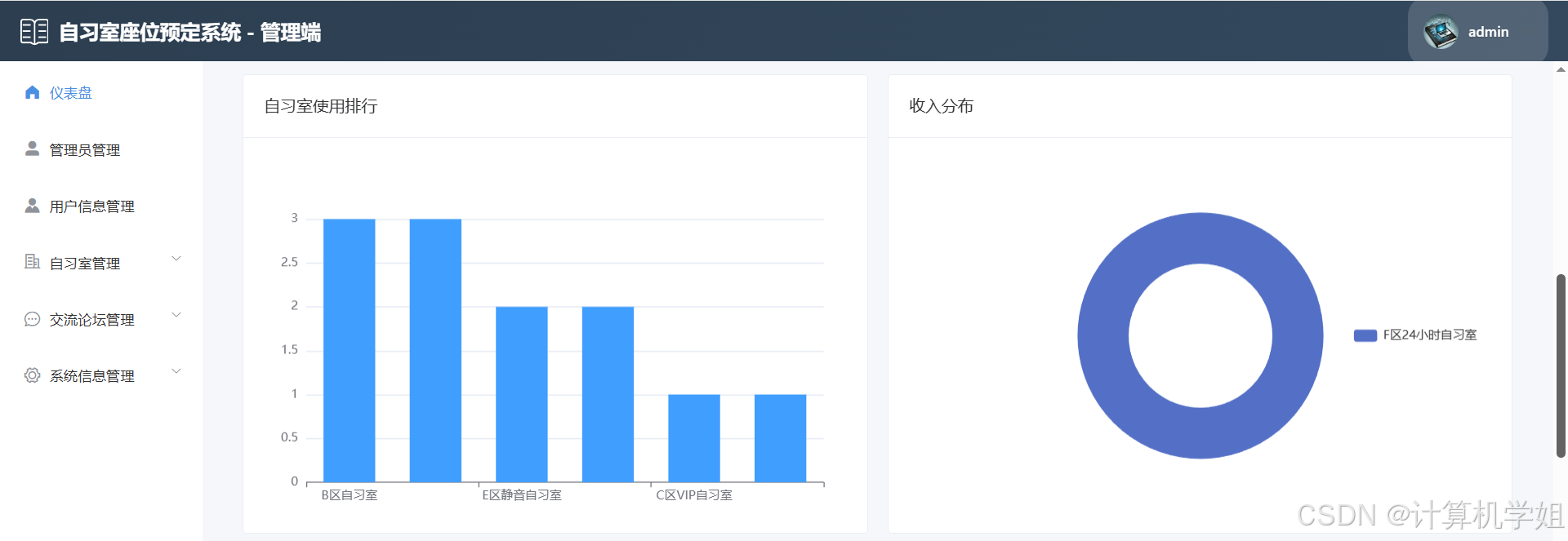
Task: Click the 自习室使用排行 card title
Action: pyautogui.click(x=321, y=106)
